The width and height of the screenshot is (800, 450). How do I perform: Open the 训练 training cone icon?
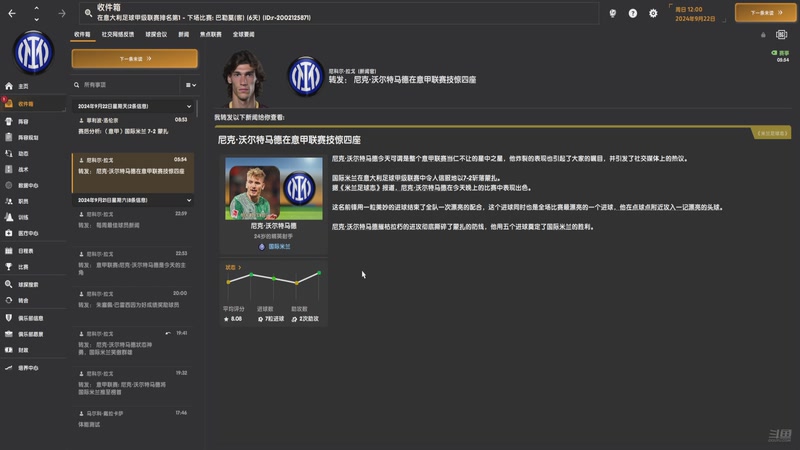[x=9, y=217]
